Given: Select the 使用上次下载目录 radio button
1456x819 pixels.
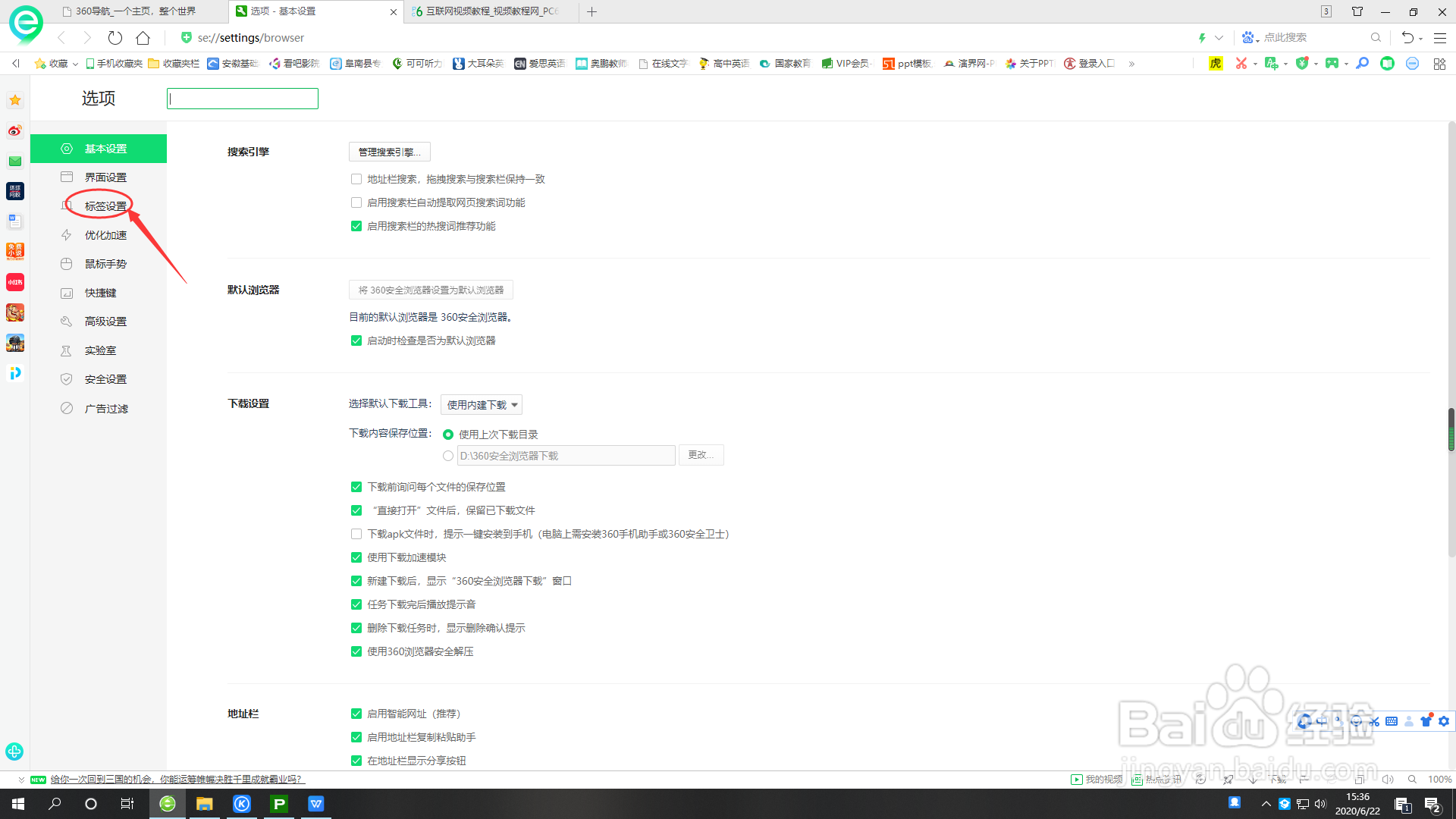Looking at the screenshot, I should [x=447, y=434].
